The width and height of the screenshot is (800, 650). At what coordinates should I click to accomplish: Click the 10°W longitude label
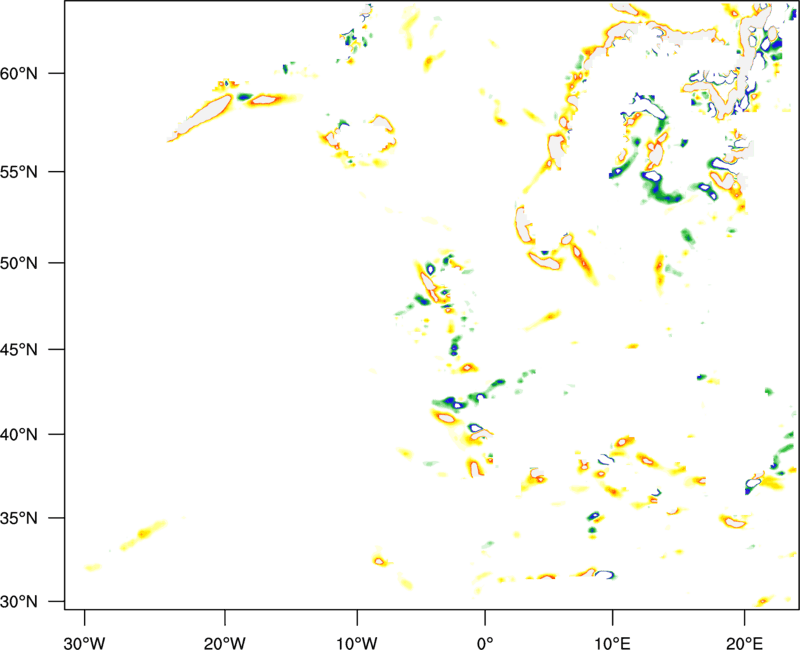tap(357, 643)
